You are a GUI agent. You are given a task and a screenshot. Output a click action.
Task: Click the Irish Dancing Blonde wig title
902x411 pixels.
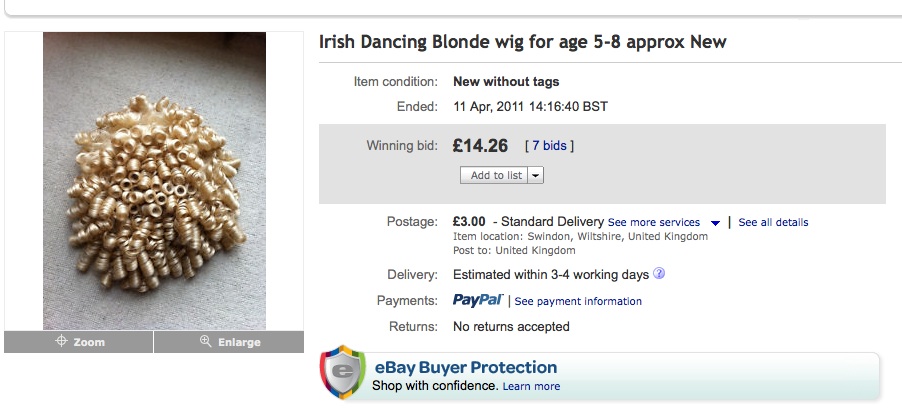point(522,42)
